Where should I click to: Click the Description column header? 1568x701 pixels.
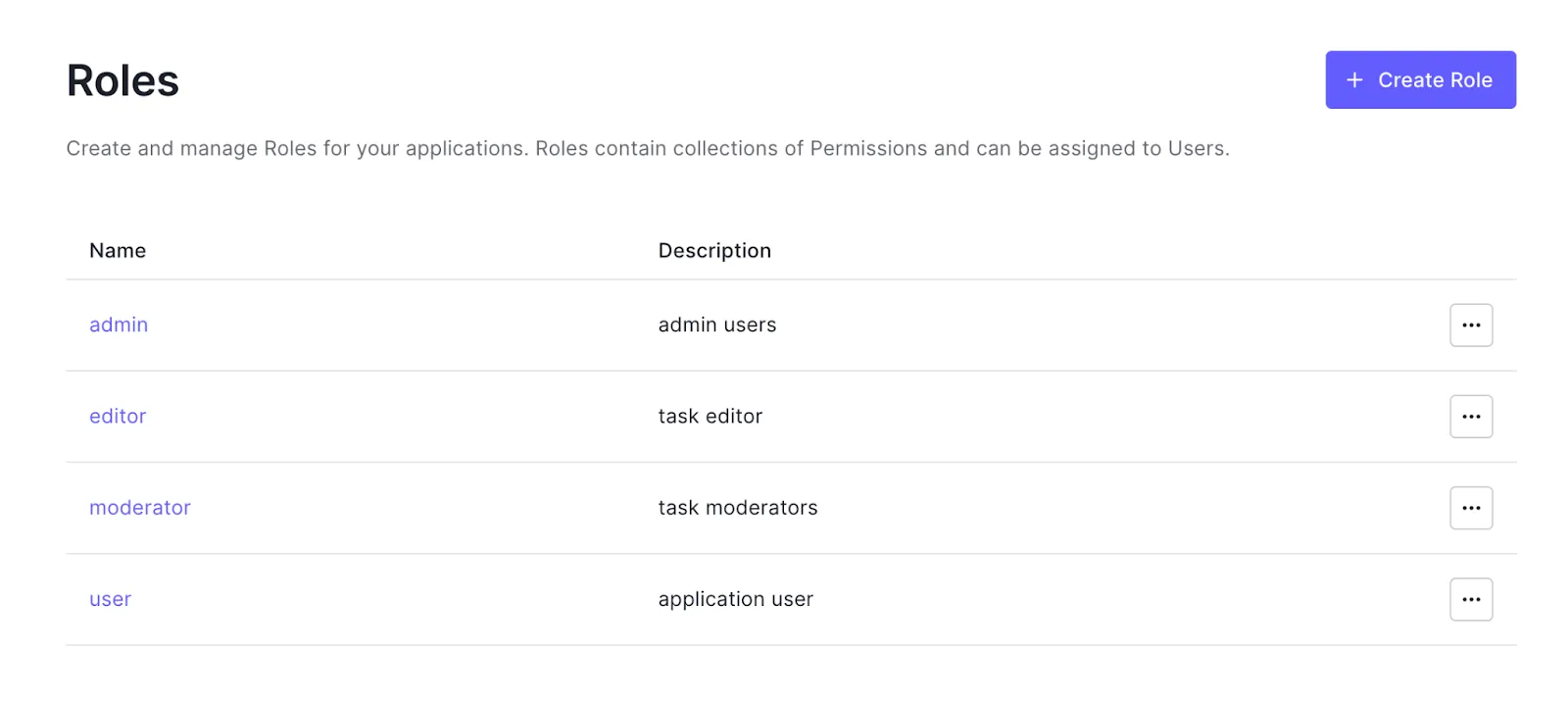click(x=714, y=251)
